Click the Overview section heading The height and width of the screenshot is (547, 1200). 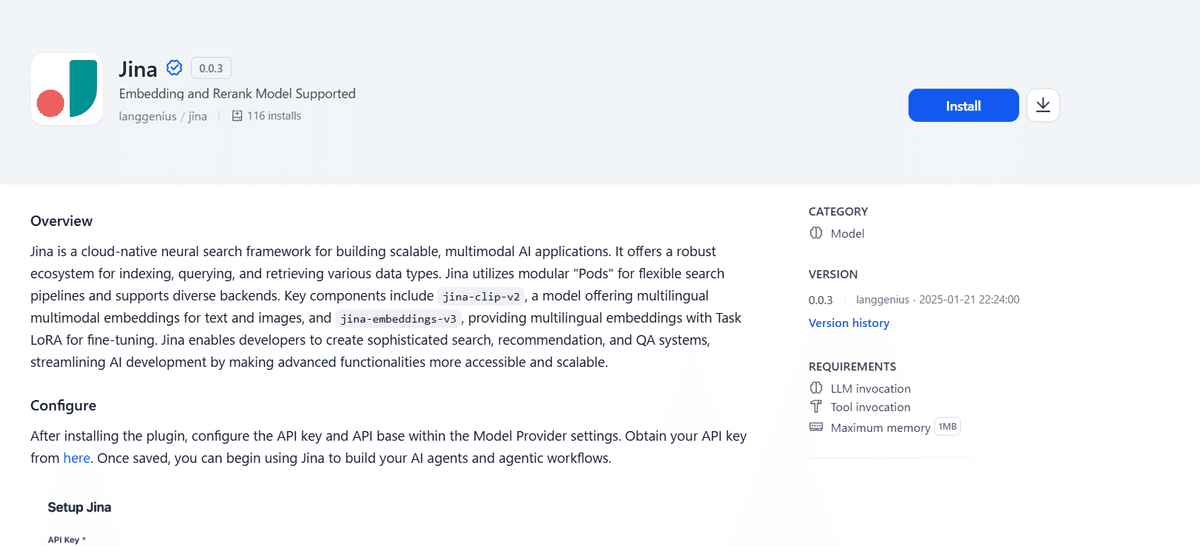click(61, 221)
